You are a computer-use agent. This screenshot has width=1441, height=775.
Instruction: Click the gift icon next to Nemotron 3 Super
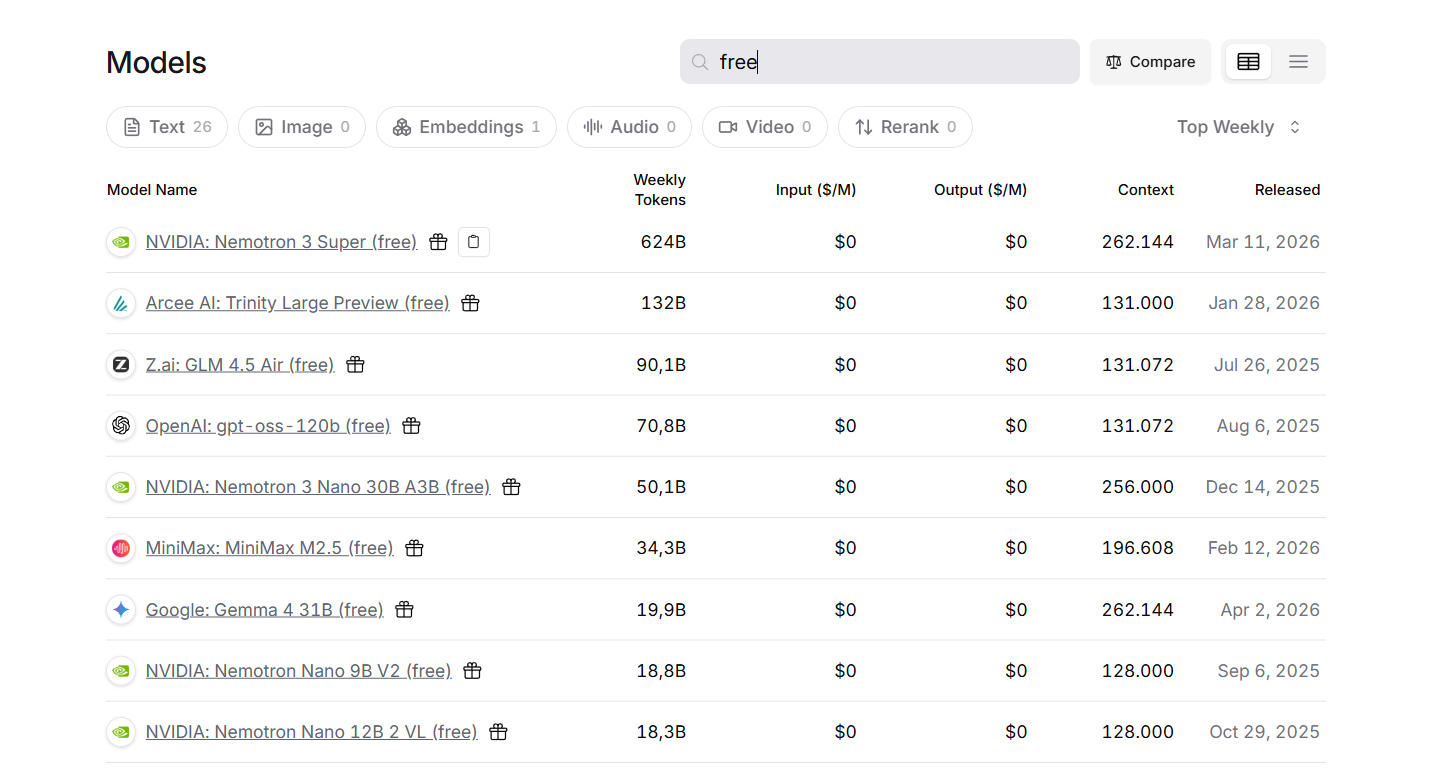coord(438,242)
